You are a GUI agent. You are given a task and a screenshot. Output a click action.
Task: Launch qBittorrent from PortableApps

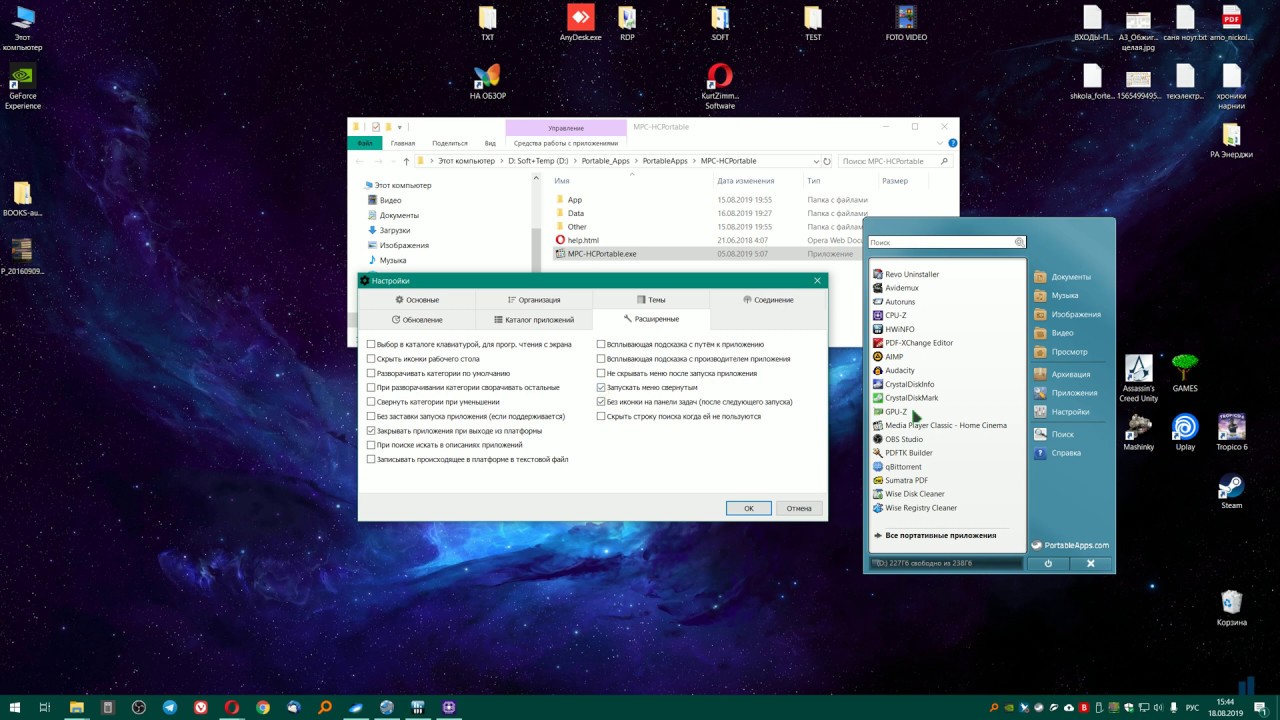[897, 466]
